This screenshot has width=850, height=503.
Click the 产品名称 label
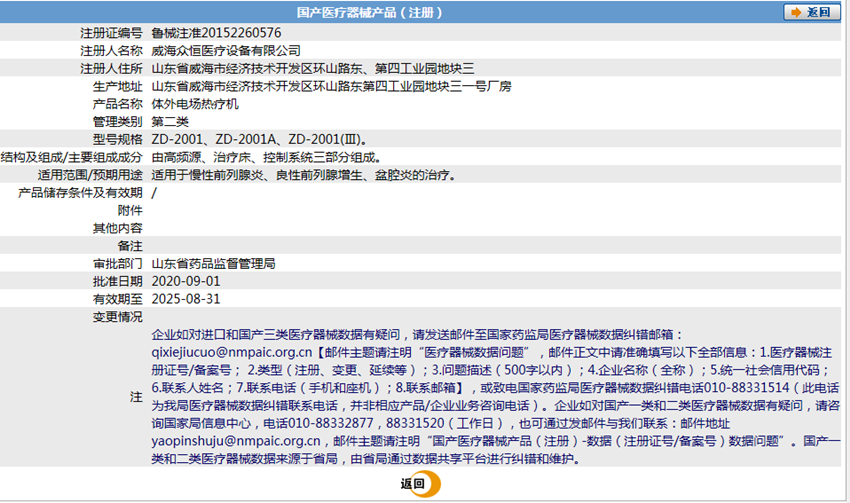coord(118,104)
